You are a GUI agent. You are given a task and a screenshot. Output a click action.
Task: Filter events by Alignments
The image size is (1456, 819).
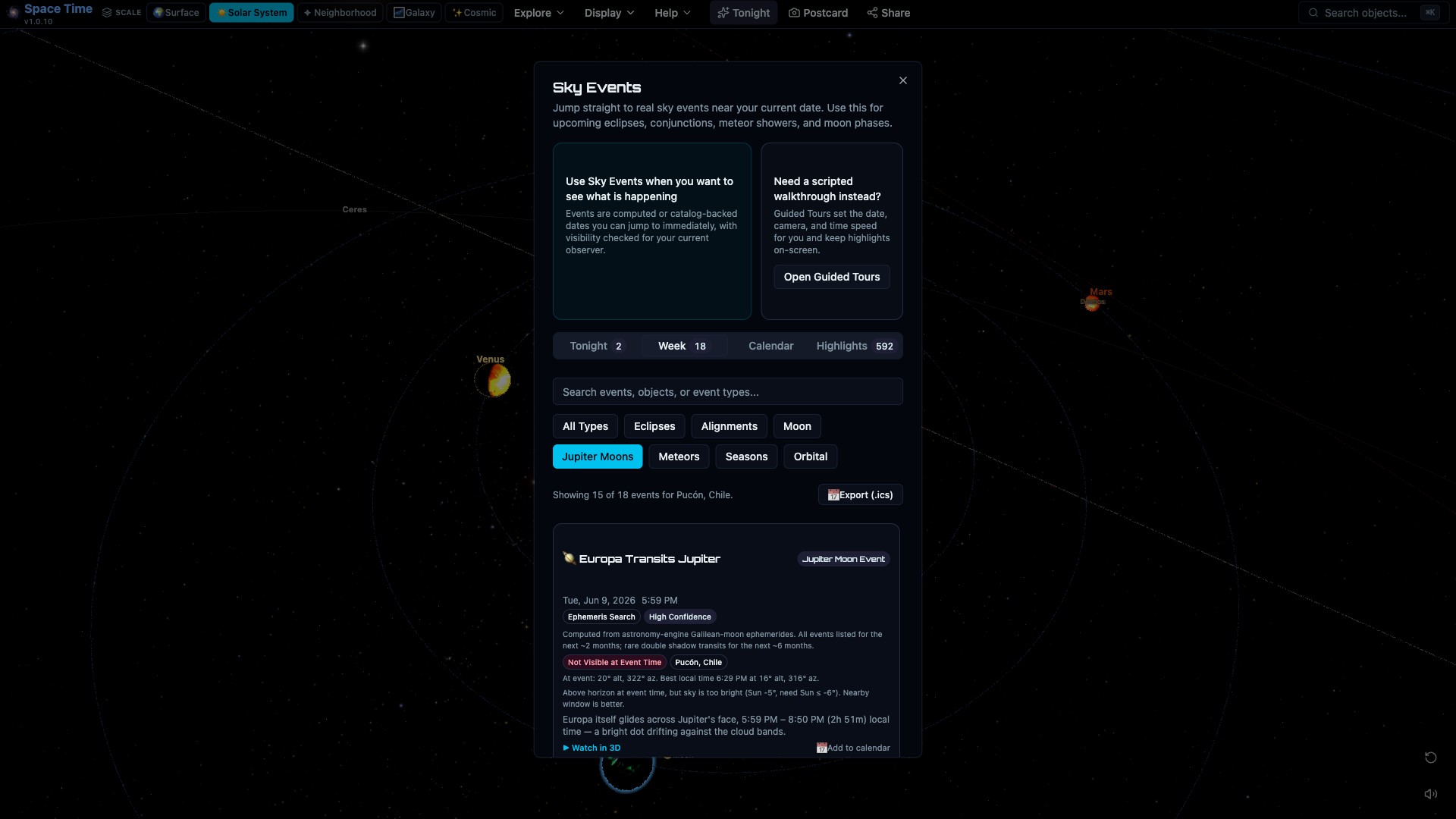point(729,426)
